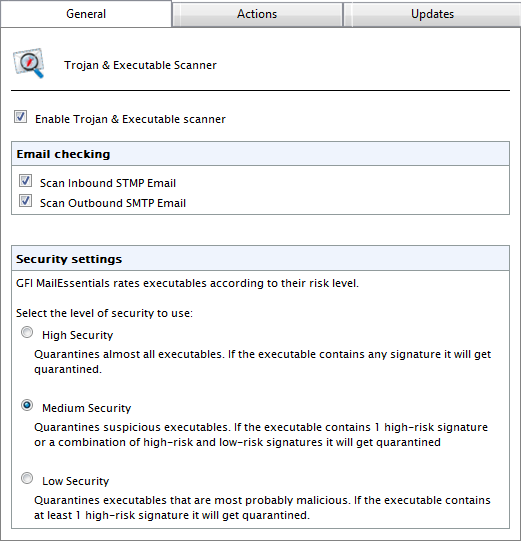Select the General tab
521x541 pixels.
tap(86, 14)
